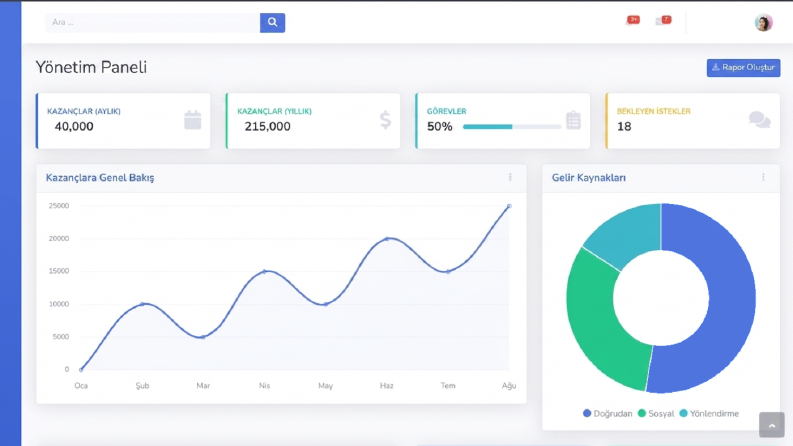Click the scroll-to-top arrow button
This screenshot has width=793, height=446.
pyautogui.click(x=771, y=425)
